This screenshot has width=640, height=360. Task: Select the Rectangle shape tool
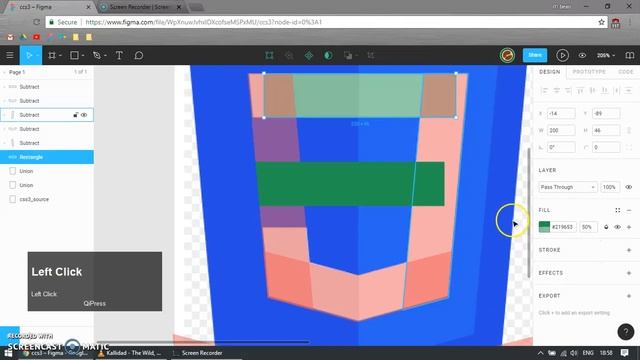pos(74,55)
